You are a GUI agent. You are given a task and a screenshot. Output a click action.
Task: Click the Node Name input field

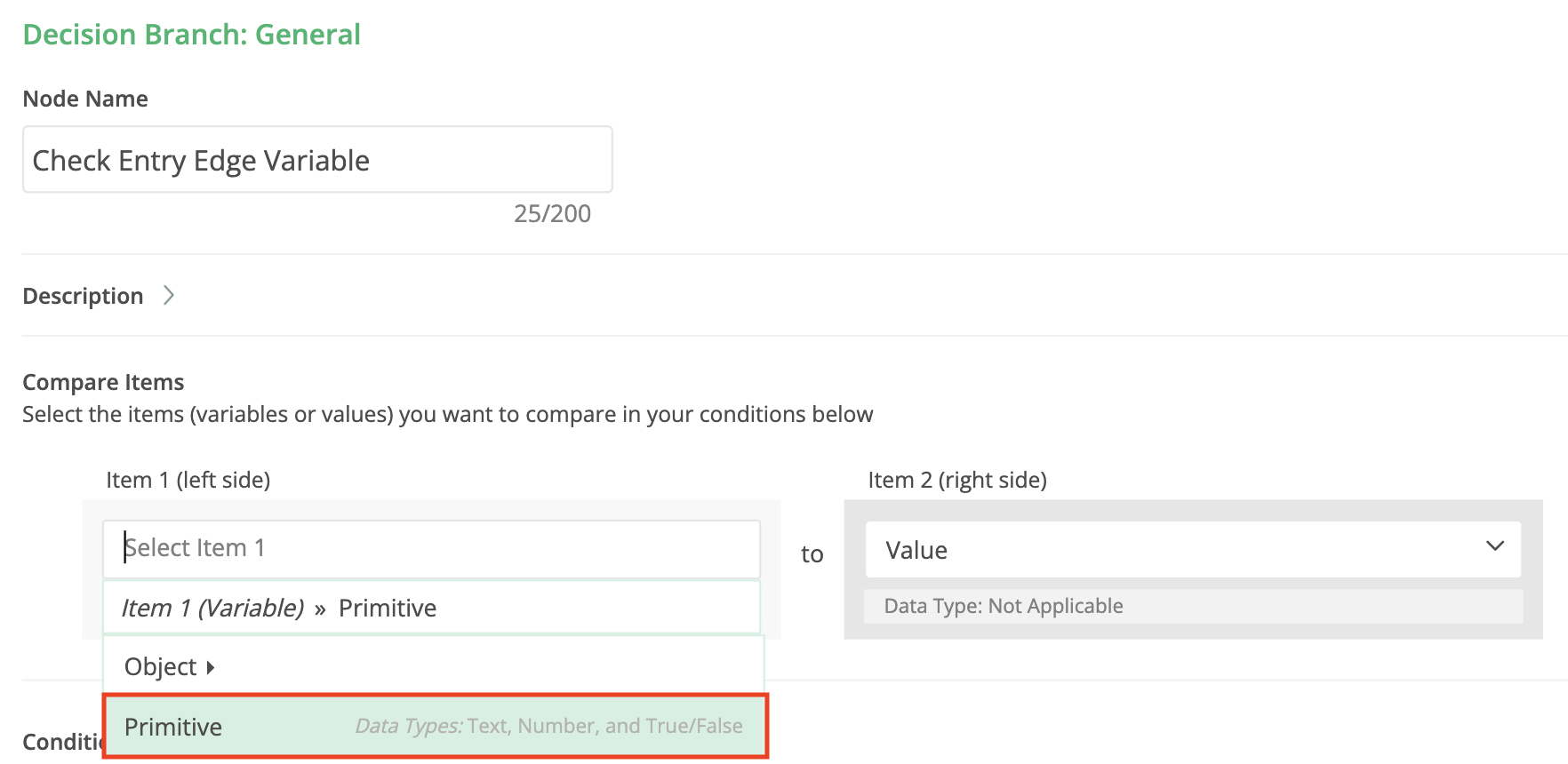pos(317,160)
